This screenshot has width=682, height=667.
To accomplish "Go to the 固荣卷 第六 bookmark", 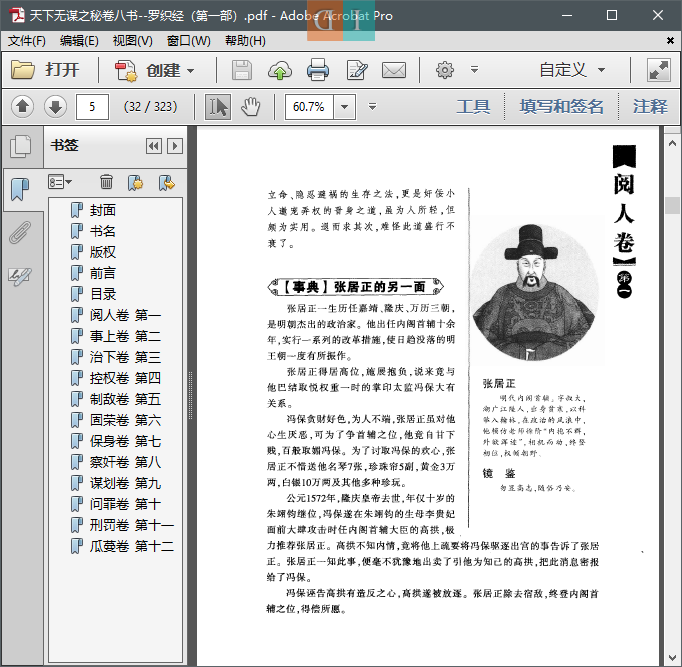I will coord(125,420).
